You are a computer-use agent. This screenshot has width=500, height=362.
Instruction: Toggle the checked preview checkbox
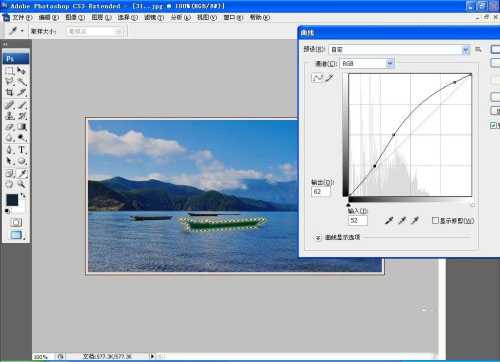pyautogui.click(x=494, y=125)
